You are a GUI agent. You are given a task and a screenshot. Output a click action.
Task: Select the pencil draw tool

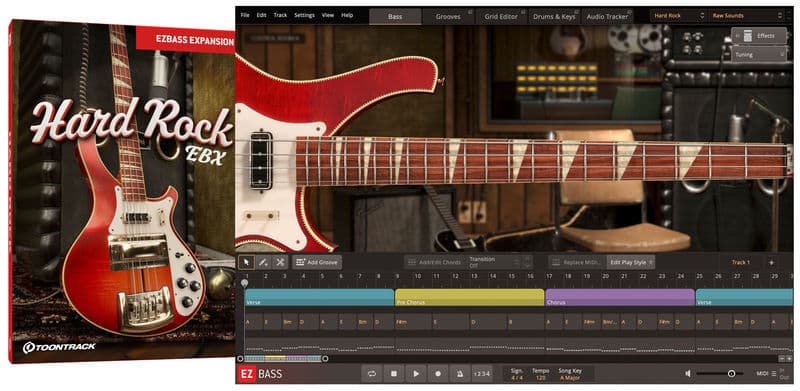point(263,262)
